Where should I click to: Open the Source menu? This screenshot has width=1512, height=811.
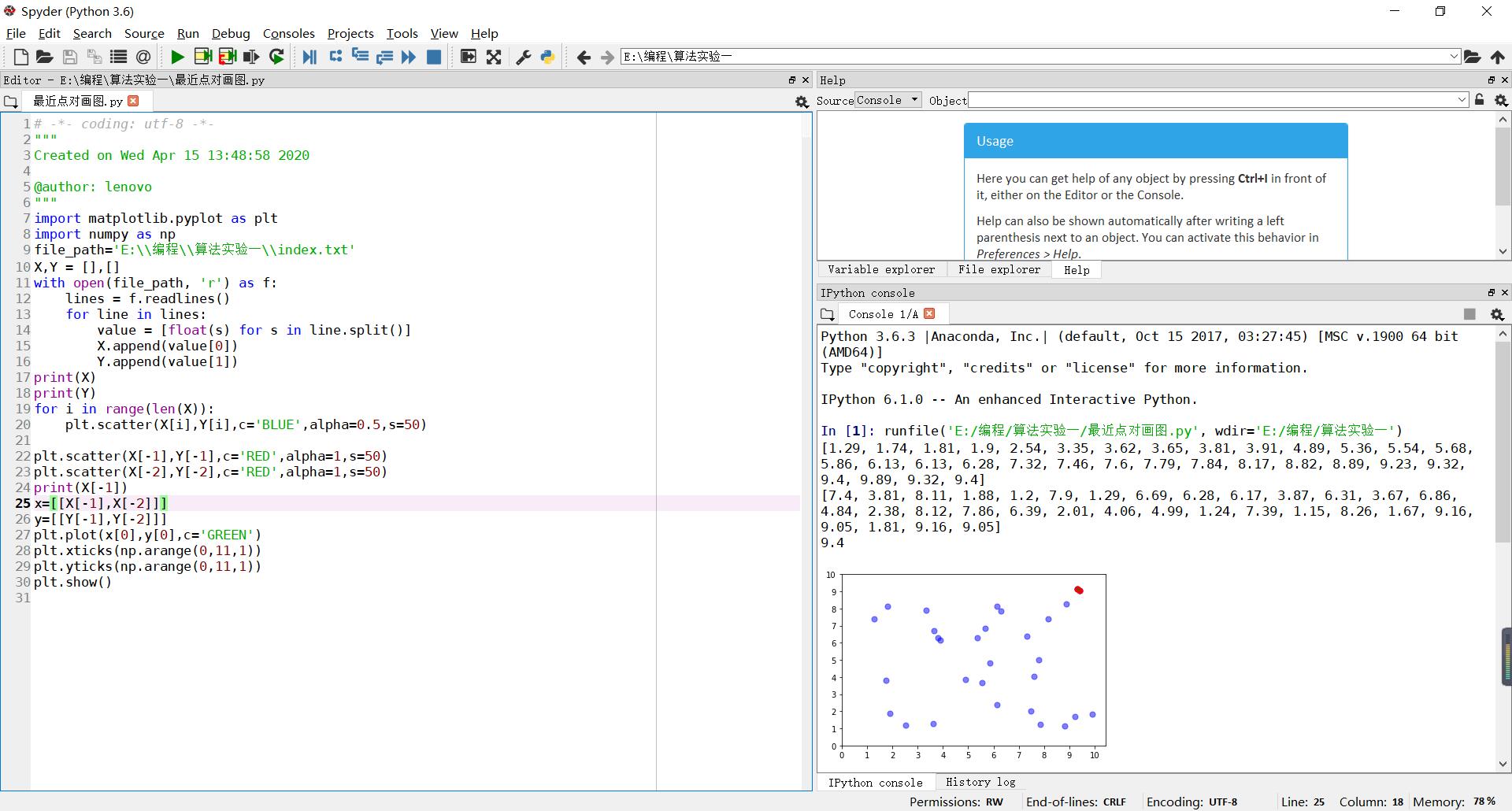(144, 33)
